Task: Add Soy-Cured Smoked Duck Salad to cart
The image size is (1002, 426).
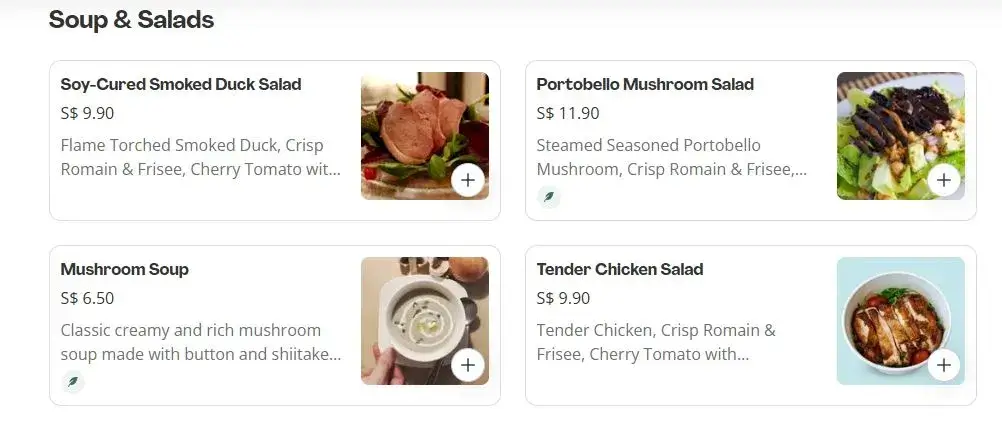Action: (468, 180)
